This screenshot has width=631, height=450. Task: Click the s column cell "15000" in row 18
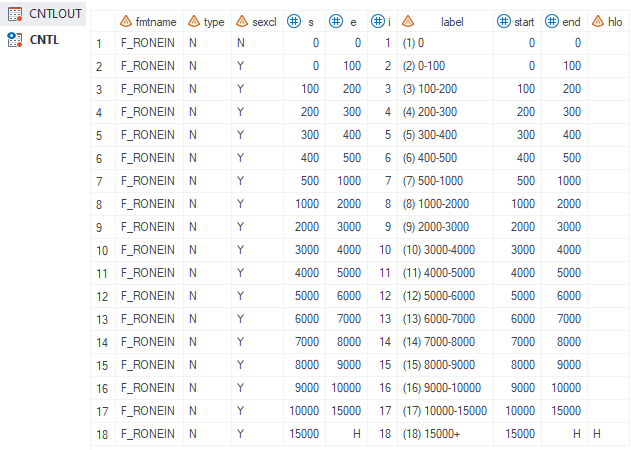[304, 433]
